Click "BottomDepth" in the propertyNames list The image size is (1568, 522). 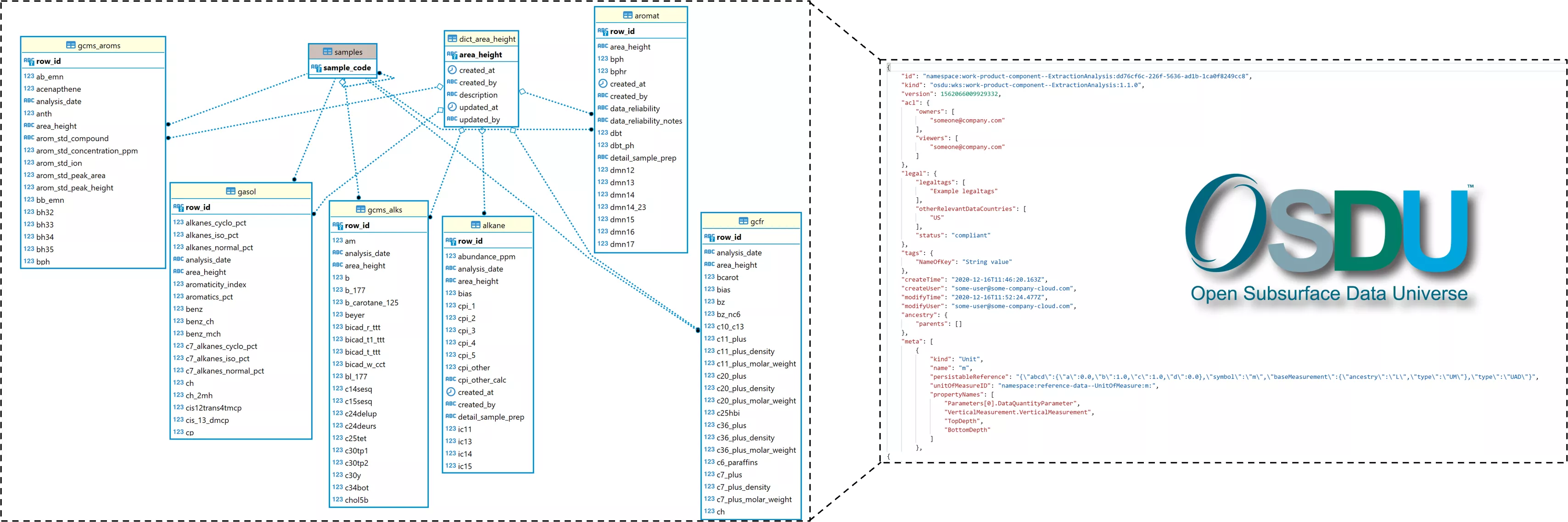967,429
